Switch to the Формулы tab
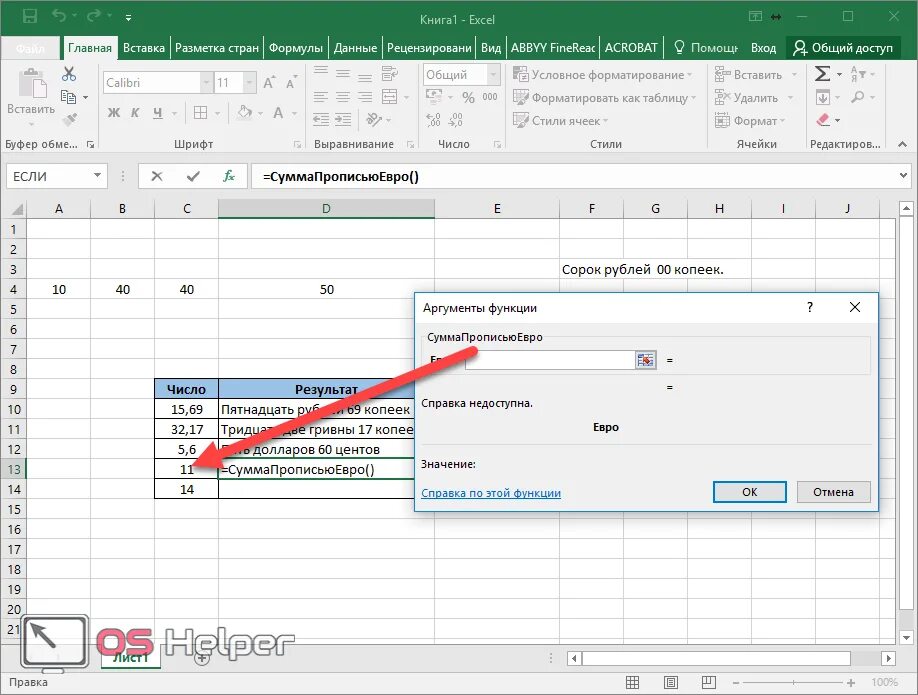918x695 pixels. tap(296, 48)
